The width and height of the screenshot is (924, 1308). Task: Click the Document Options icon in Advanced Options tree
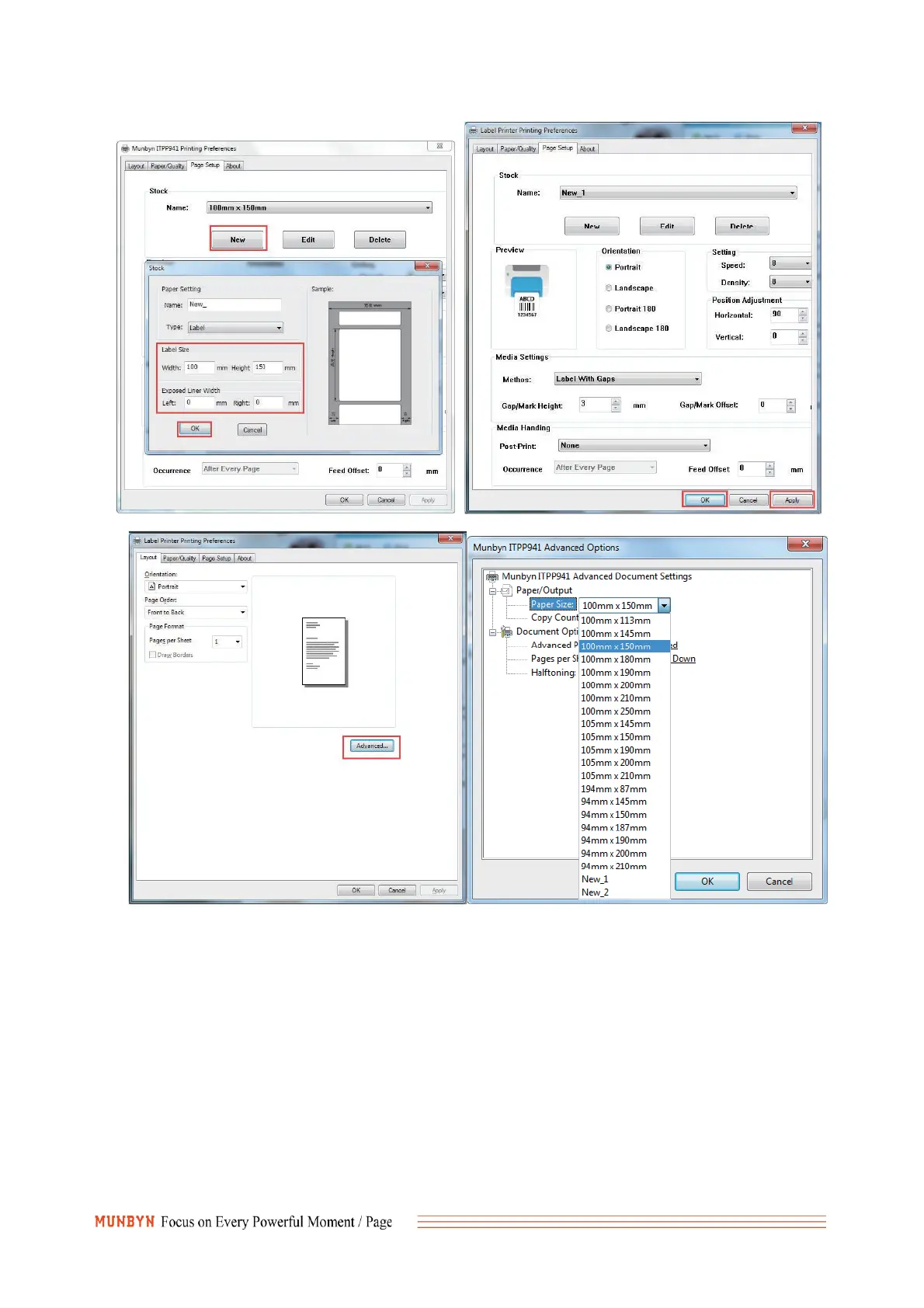tap(506, 631)
